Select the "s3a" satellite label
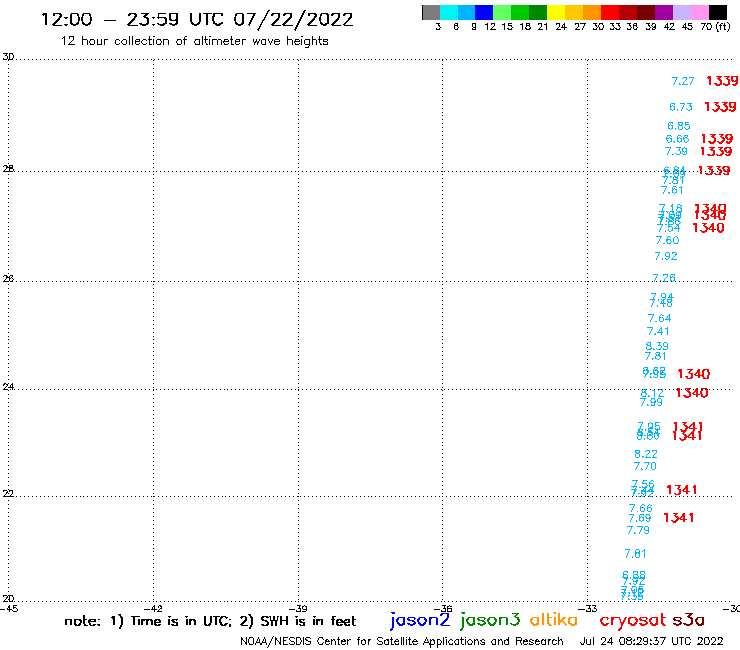The height and width of the screenshot is (650, 740). 689,620
